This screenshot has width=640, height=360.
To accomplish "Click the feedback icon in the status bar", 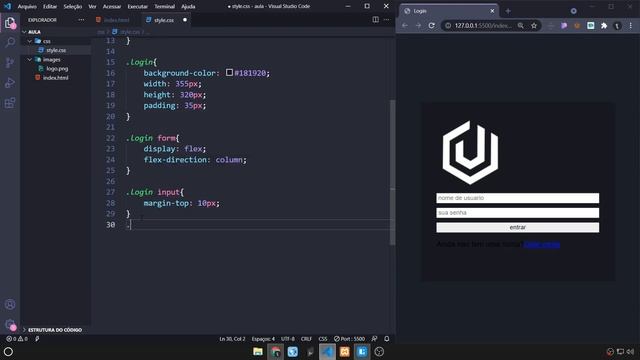I will pyautogui.click(x=374, y=339).
